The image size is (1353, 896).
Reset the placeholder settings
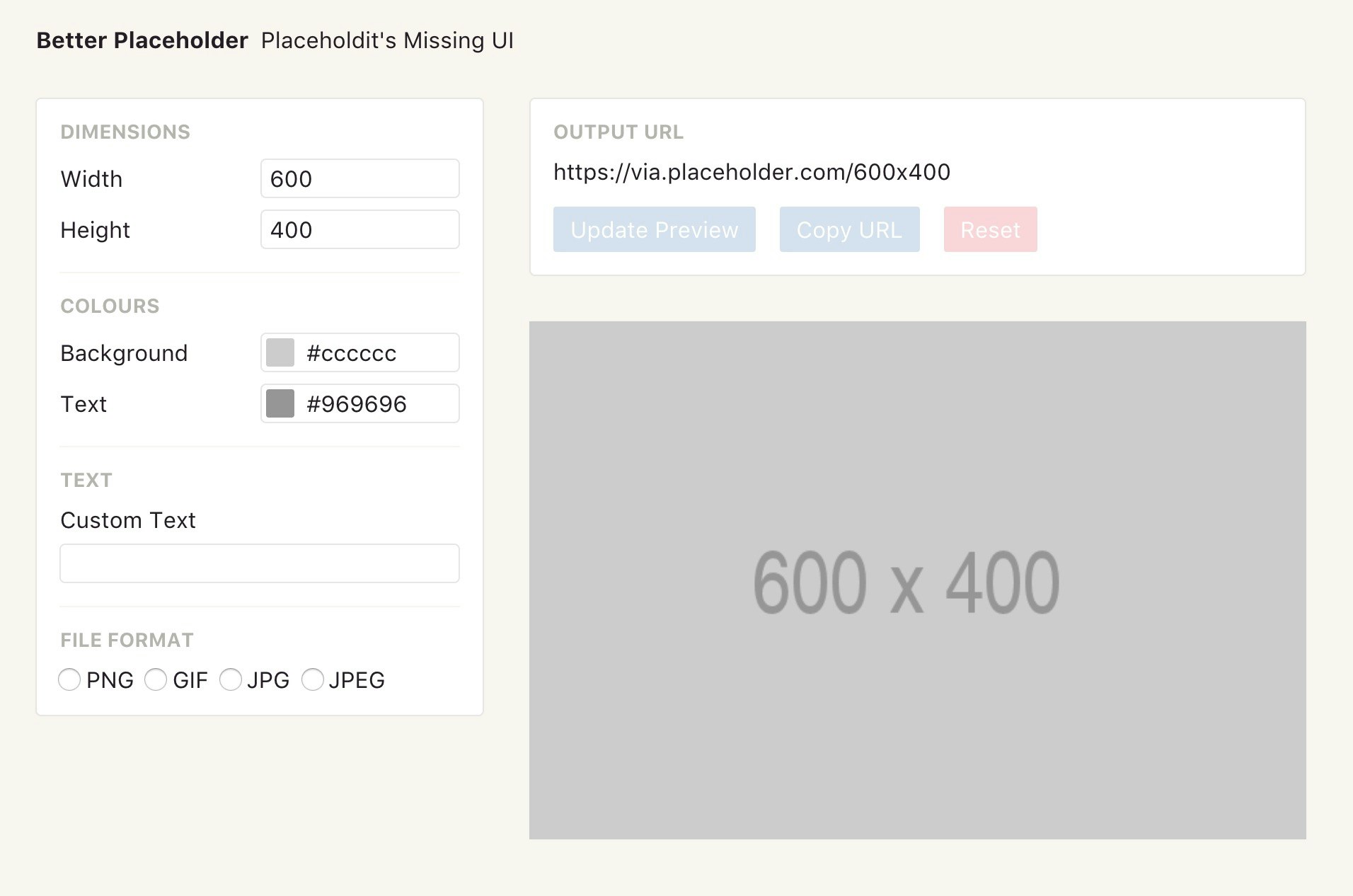[990, 229]
